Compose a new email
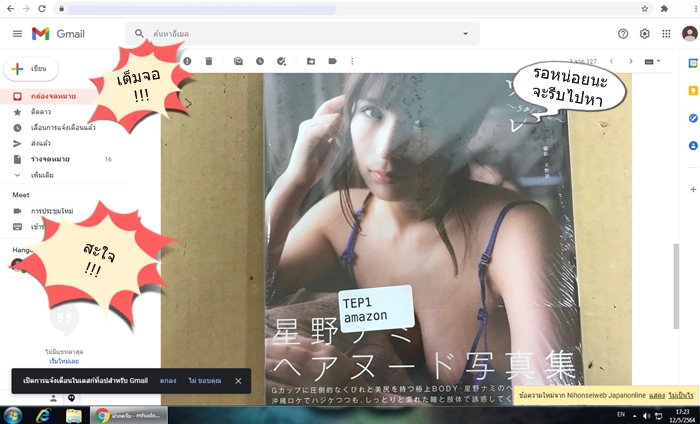 [x=31, y=69]
